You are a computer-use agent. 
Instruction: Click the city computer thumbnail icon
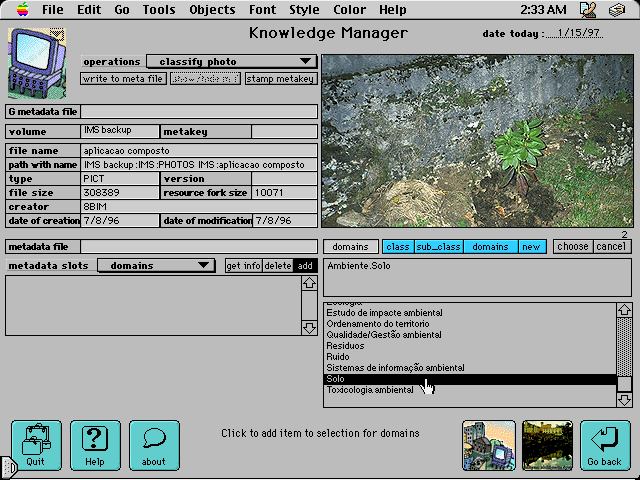[488, 445]
